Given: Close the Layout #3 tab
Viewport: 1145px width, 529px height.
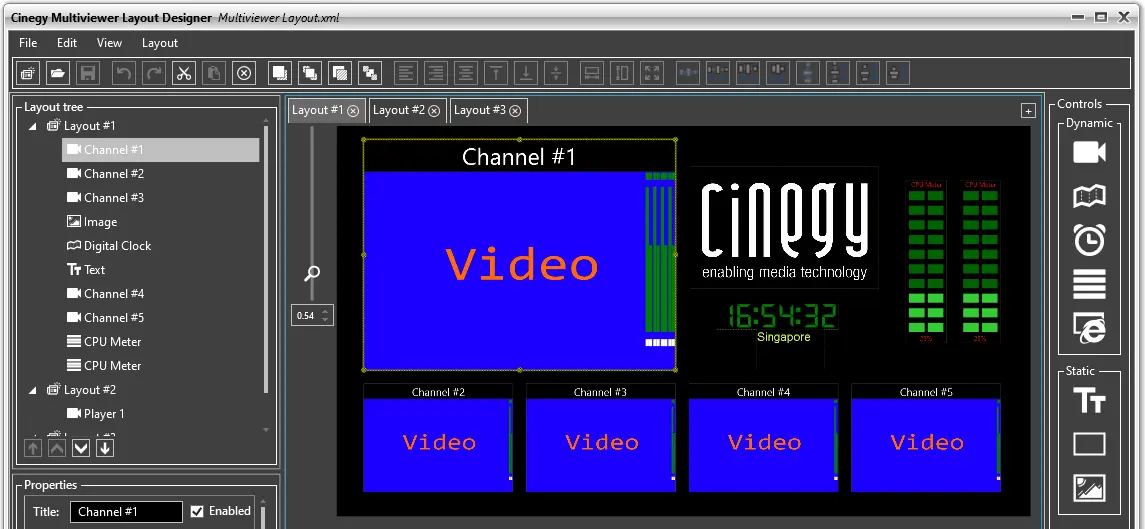Looking at the screenshot, I should click(x=516, y=111).
